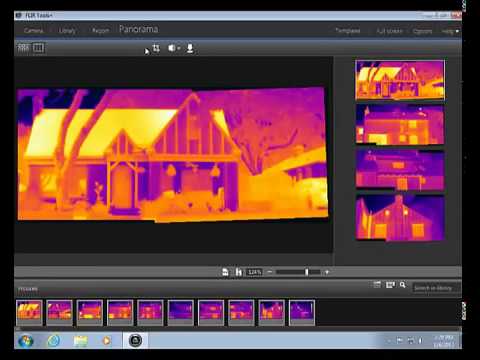Select the first filmstrip thumbnail
Image resolution: width=480 pixels, height=360 pixels.
pyautogui.click(x=29, y=312)
